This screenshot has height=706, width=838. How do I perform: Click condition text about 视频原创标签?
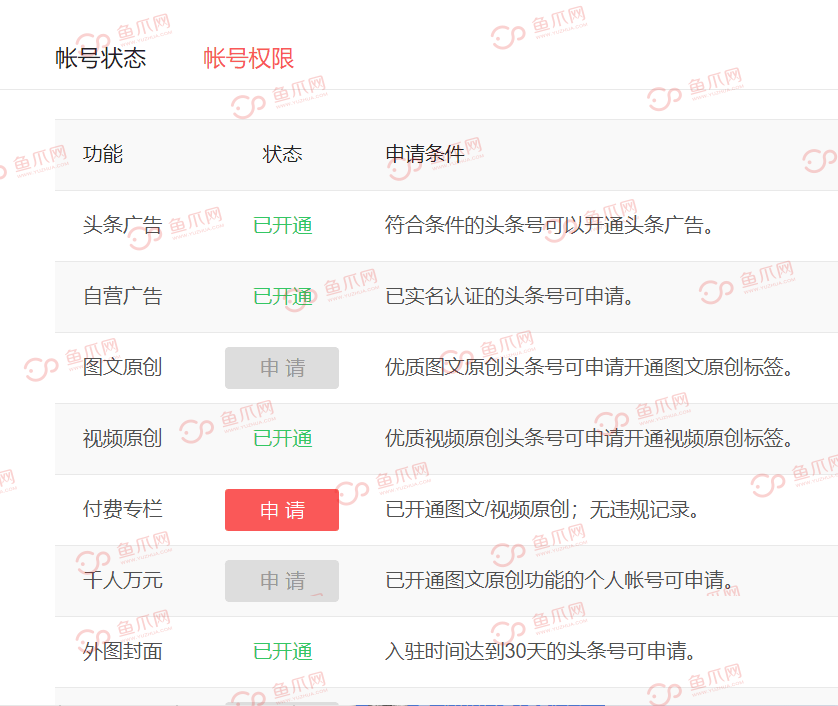pos(589,438)
